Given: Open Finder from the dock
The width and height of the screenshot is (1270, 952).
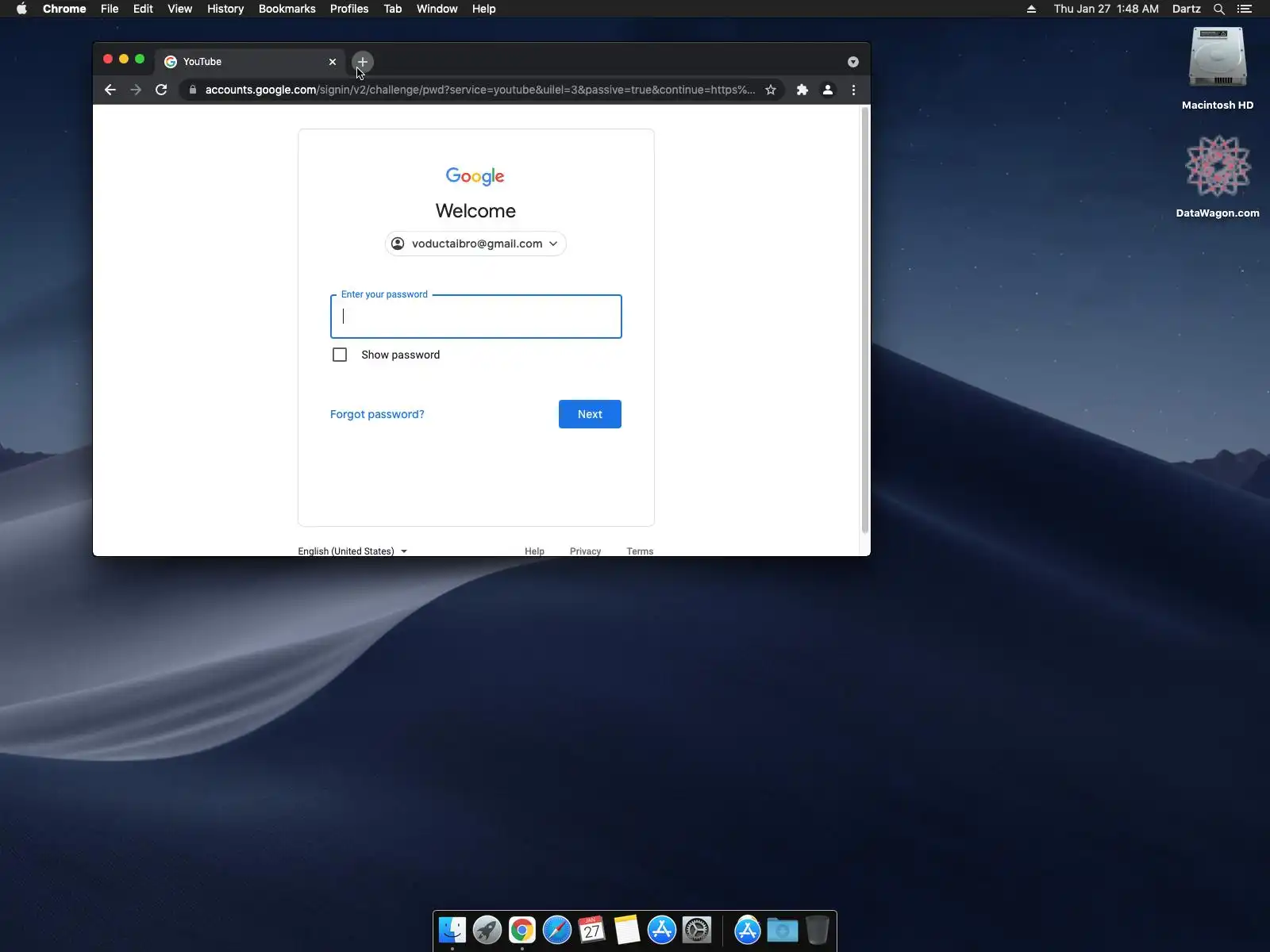Looking at the screenshot, I should pos(452,930).
